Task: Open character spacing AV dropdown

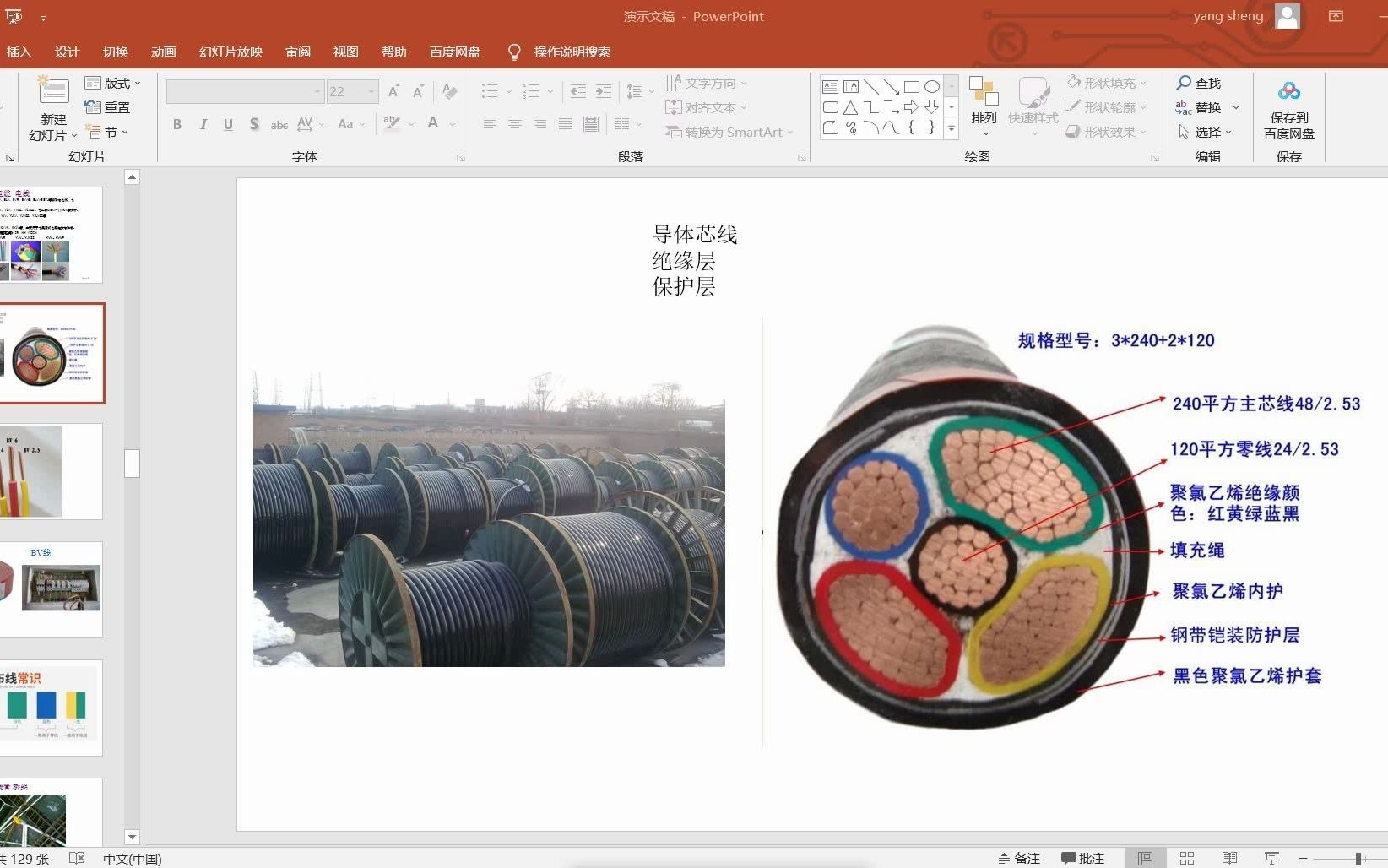Action: coord(310,124)
